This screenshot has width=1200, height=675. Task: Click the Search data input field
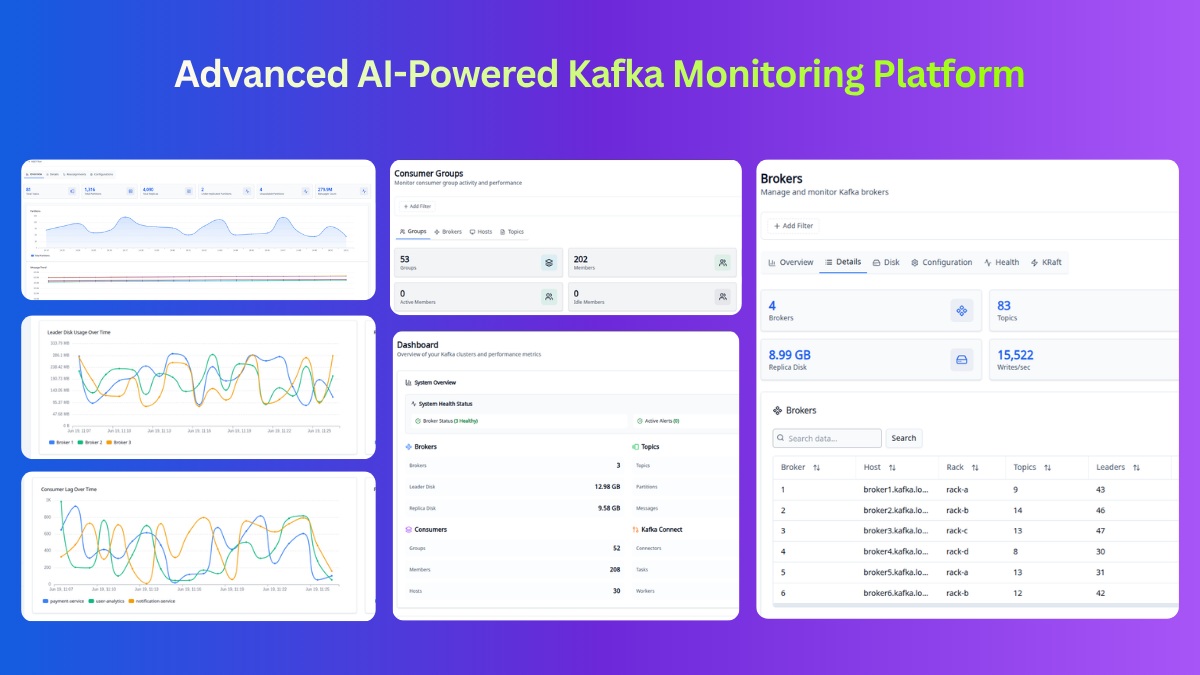pyautogui.click(x=827, y=438)
